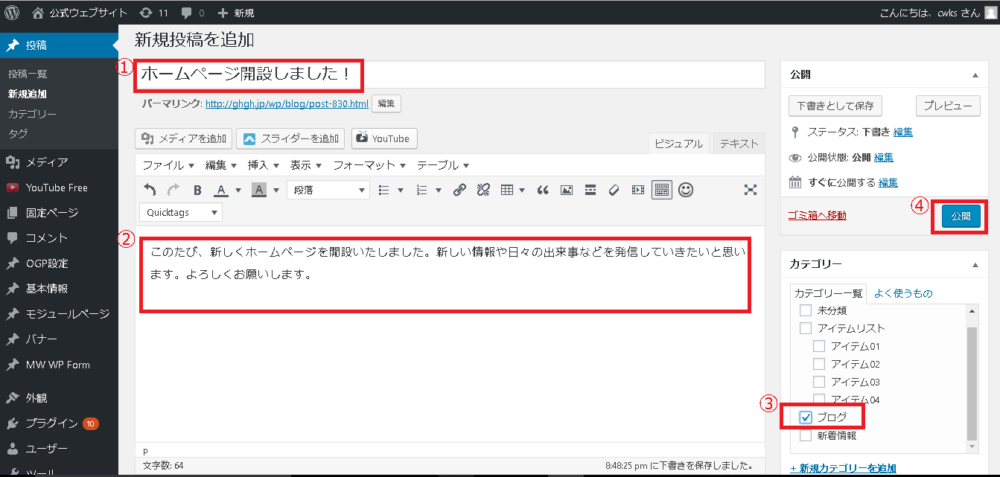Open the emoticon smiley picker
The height and width of the screenshot is (477, 1000).
(686, 189)
